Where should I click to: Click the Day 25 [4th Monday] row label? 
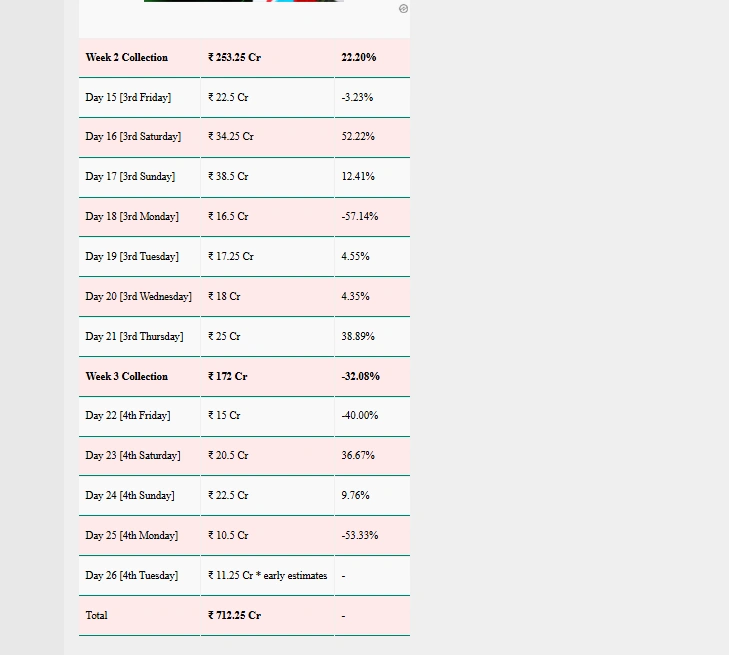[131, 535]
